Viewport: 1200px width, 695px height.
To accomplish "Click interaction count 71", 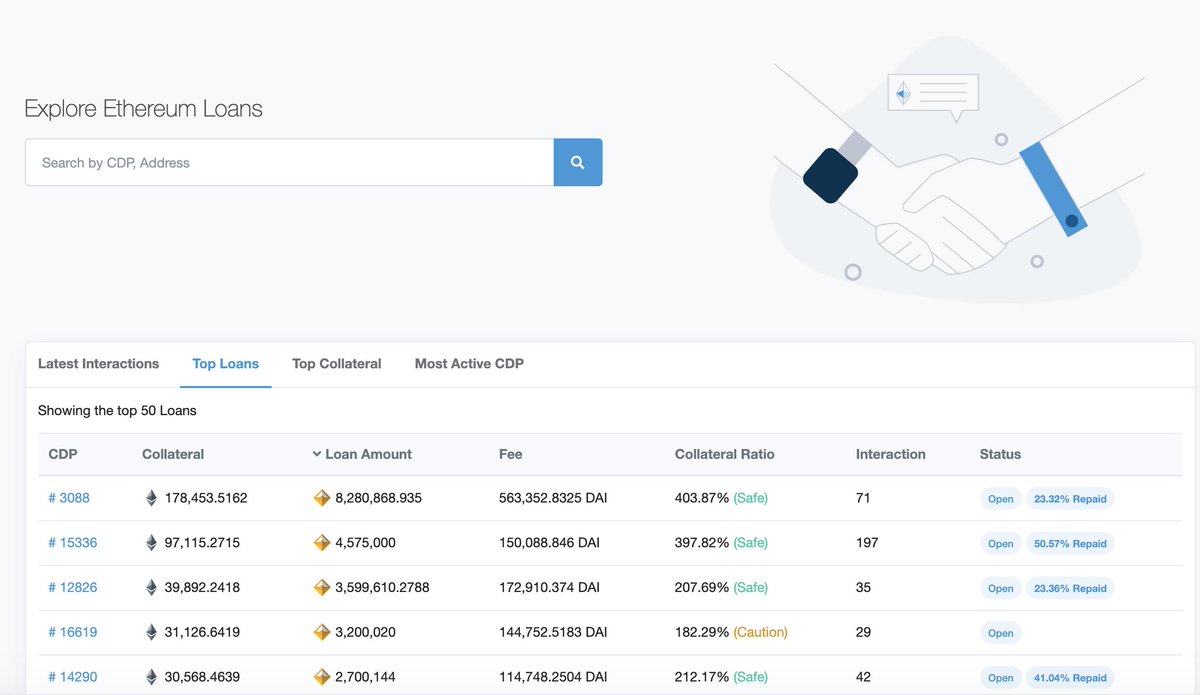I will coord(863,498).
